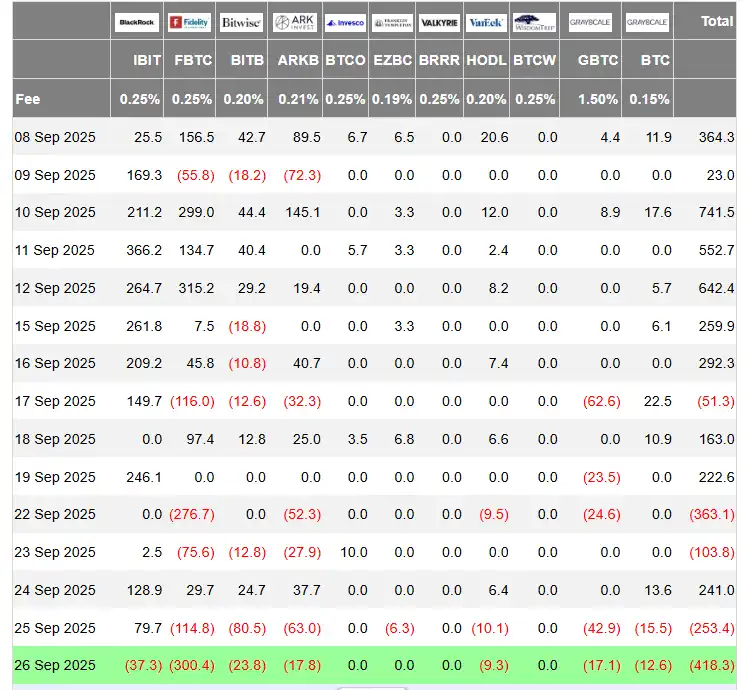Click the WisdomTree logo
The image size is (745, 690).
pyautogui.click(x=534, y=21)
